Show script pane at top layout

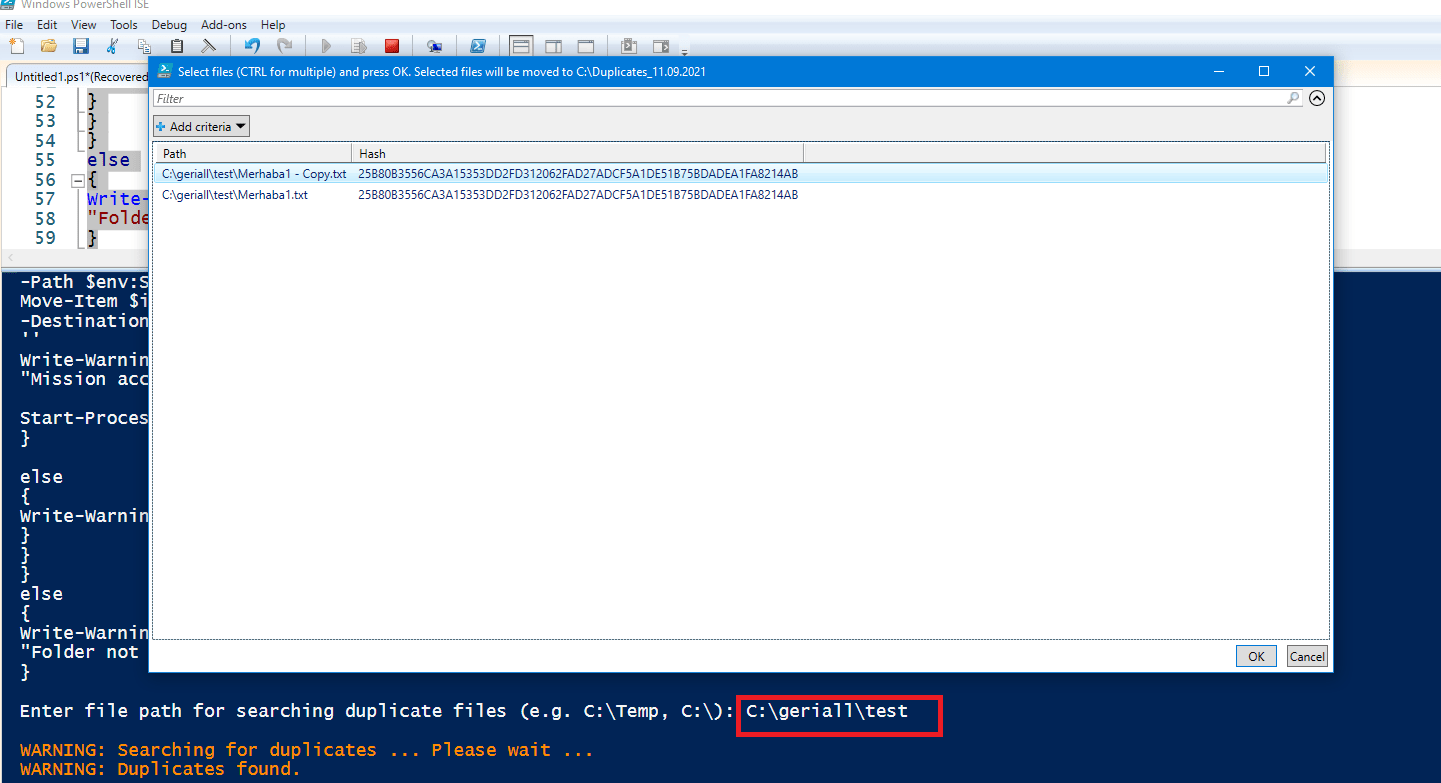(x=520, y=46)
